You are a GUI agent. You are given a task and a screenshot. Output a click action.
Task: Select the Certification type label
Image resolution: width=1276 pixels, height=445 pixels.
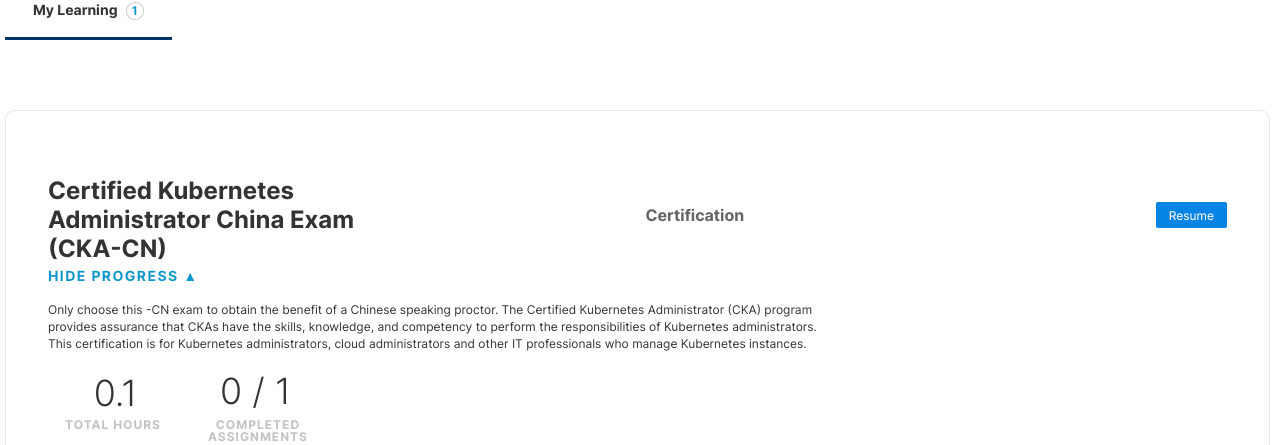point(694,216)
